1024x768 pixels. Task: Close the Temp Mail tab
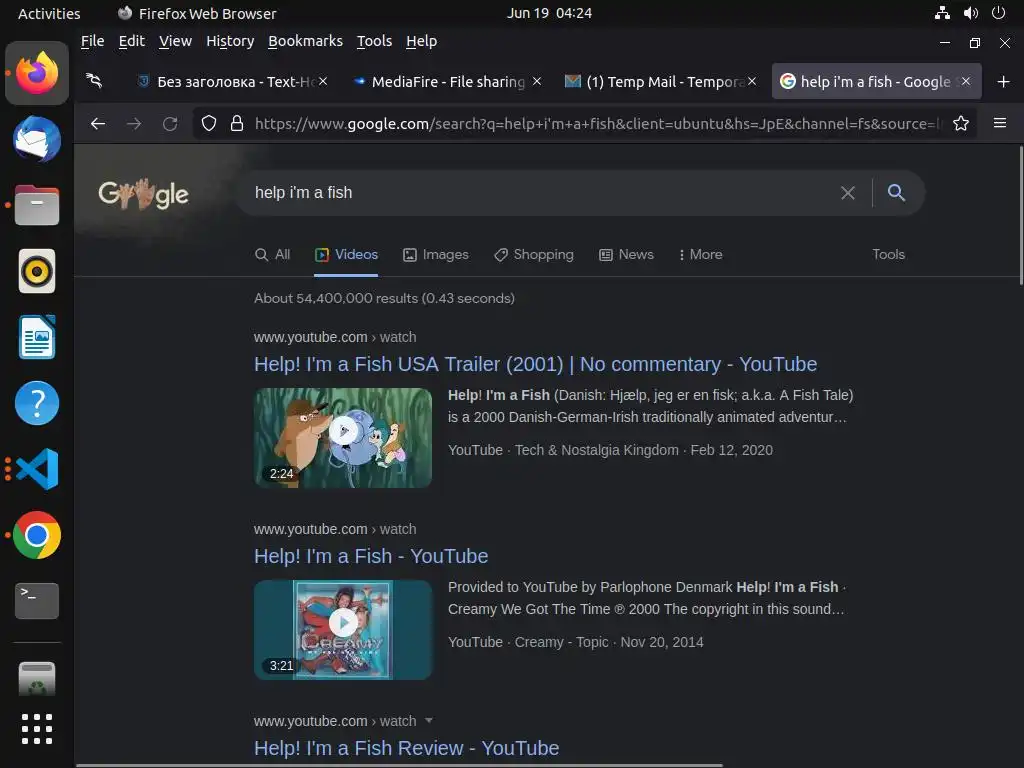(752, 81)
